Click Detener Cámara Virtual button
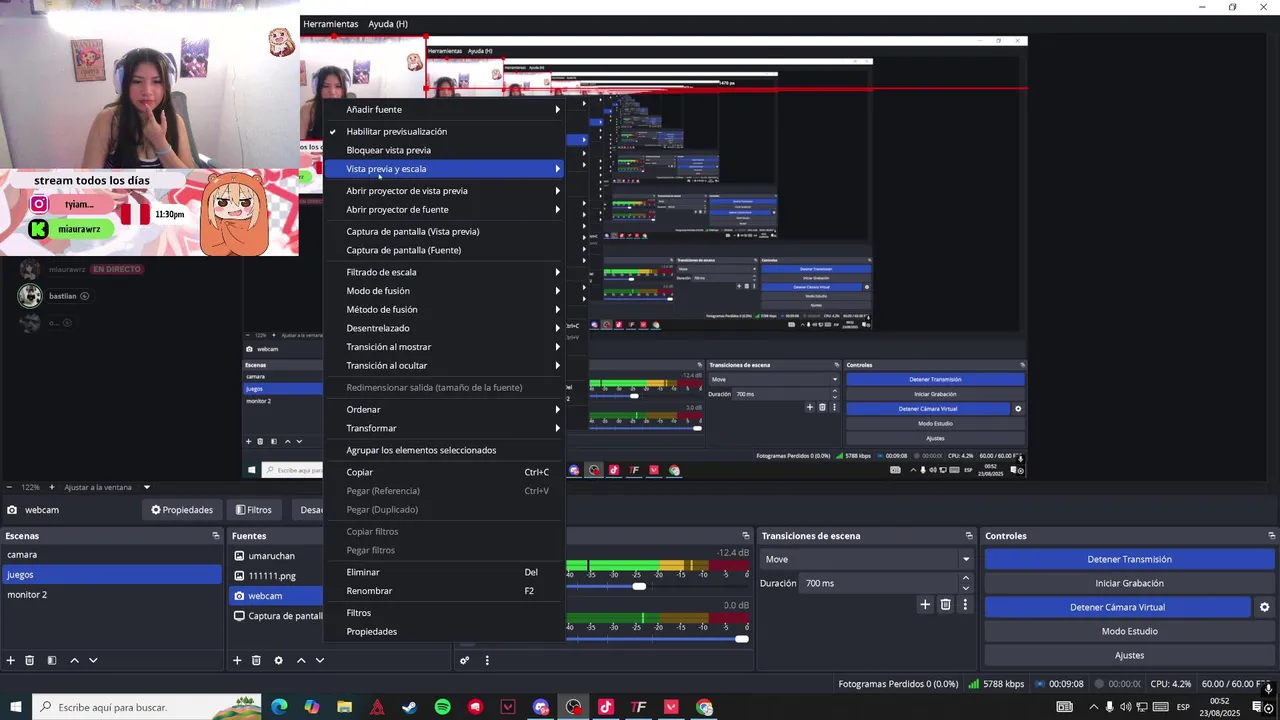The height and width of the screenshot is (720, 1280). [1117, 607]
